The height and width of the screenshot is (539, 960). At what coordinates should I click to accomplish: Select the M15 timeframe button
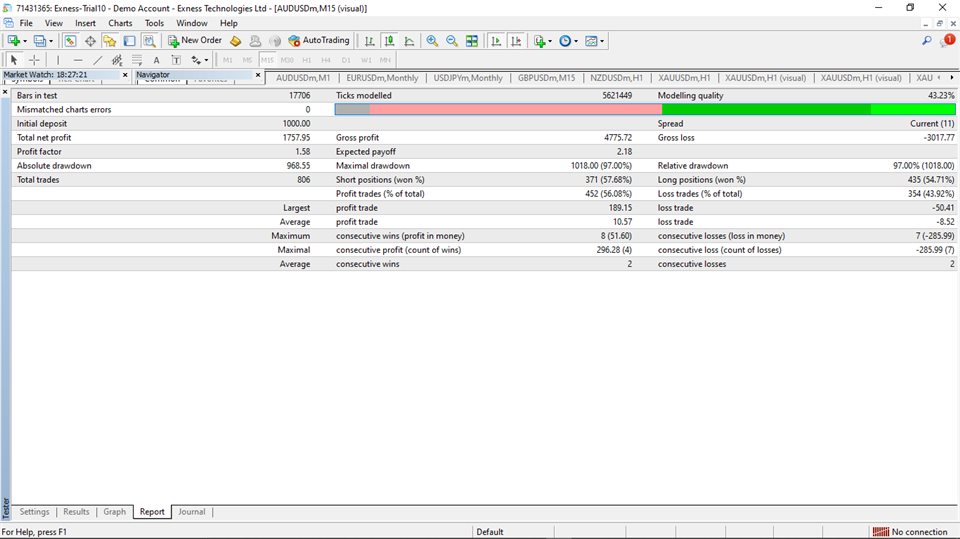267,60
